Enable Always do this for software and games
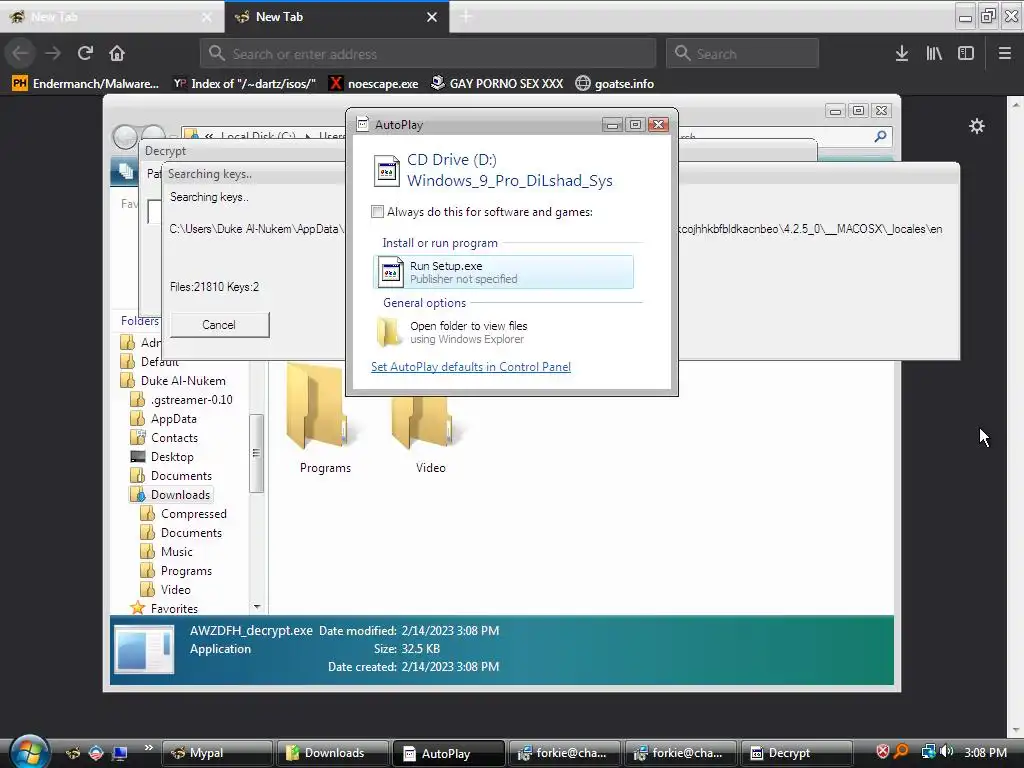 377,212
